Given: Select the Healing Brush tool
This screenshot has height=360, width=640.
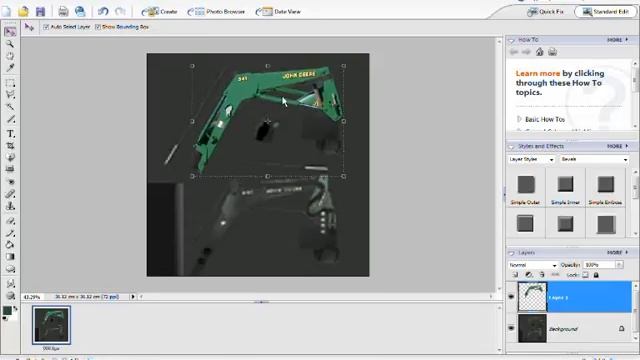Looking at the screenshot, I should pos(10,194).
